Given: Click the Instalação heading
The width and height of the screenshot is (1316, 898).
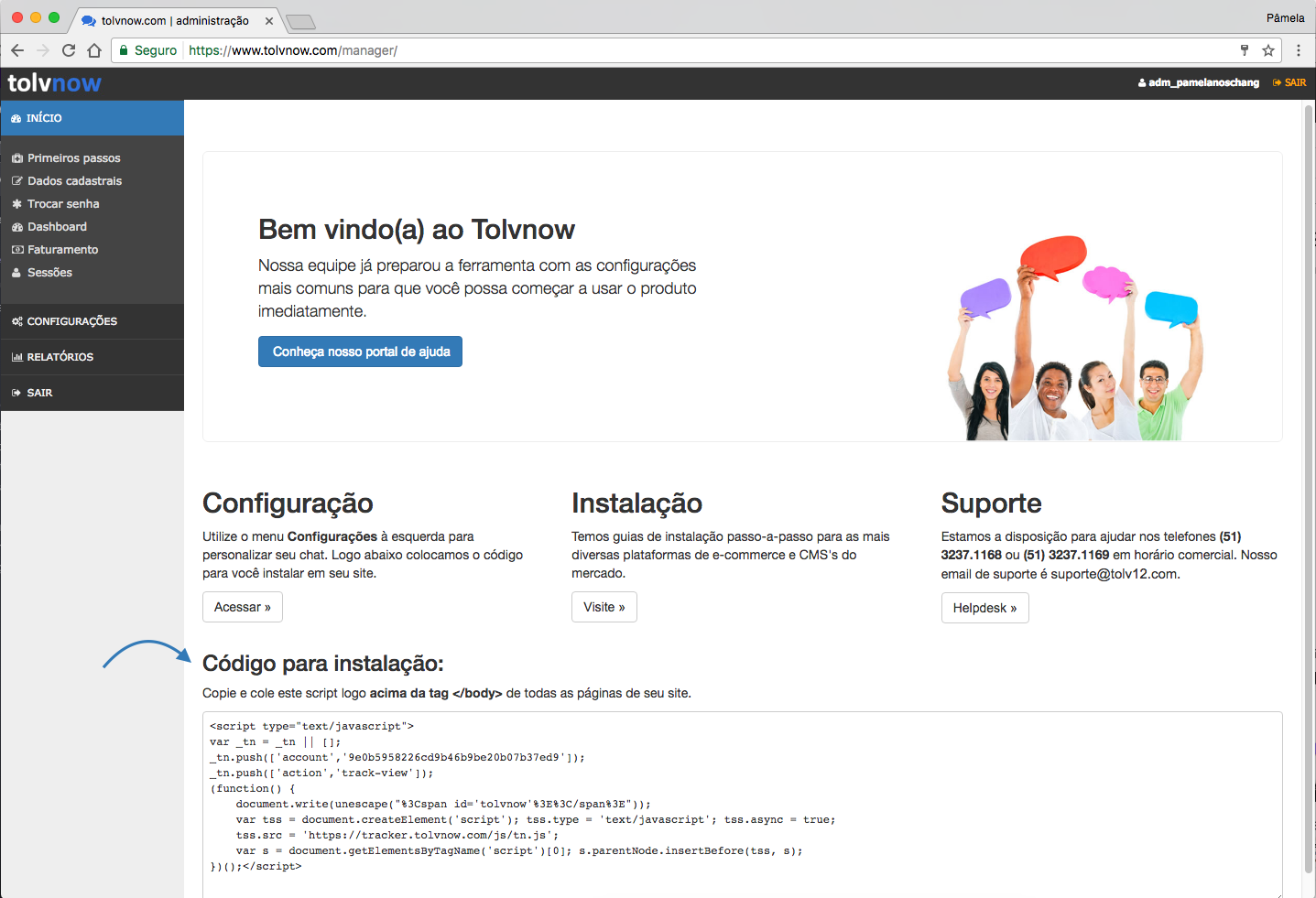Looking at the screenshot, I should (x=637, y=503).
